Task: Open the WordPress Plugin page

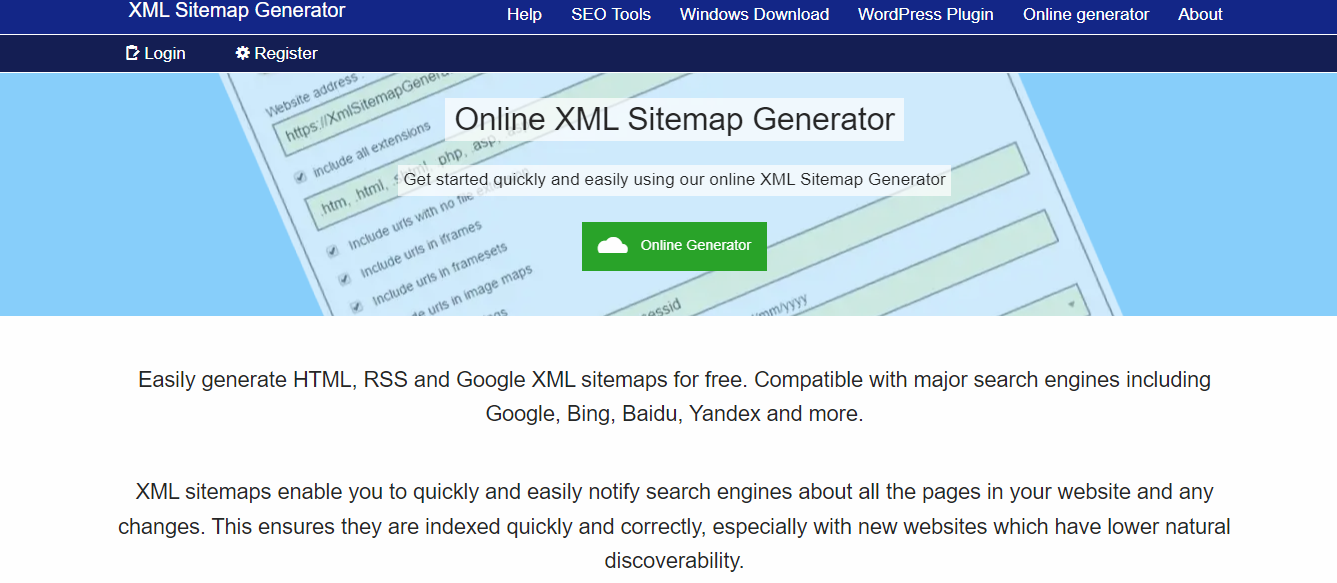Action: (x=926, y=14)
